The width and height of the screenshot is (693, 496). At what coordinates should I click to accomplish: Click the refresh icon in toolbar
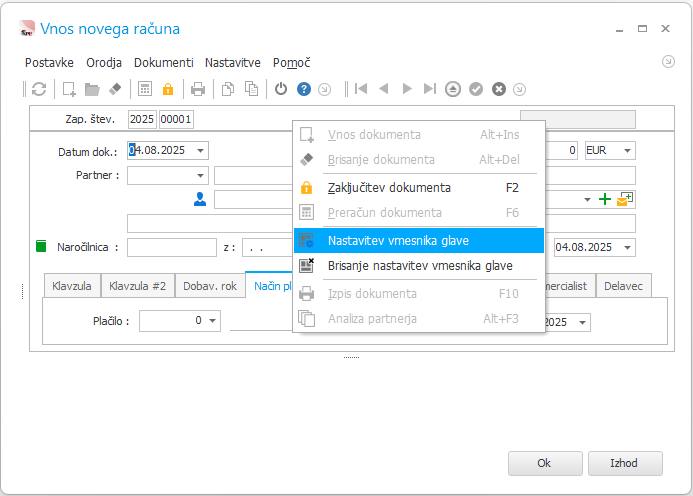(39, 89)
